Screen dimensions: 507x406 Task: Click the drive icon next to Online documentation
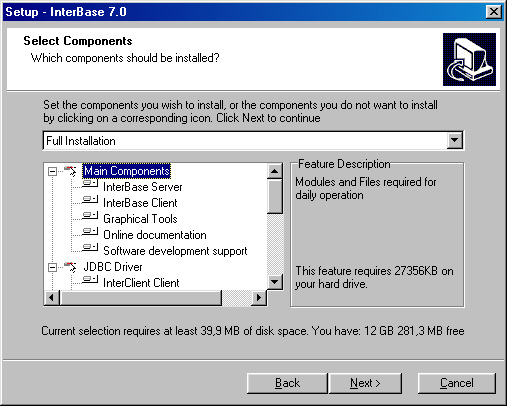[90, 231]
